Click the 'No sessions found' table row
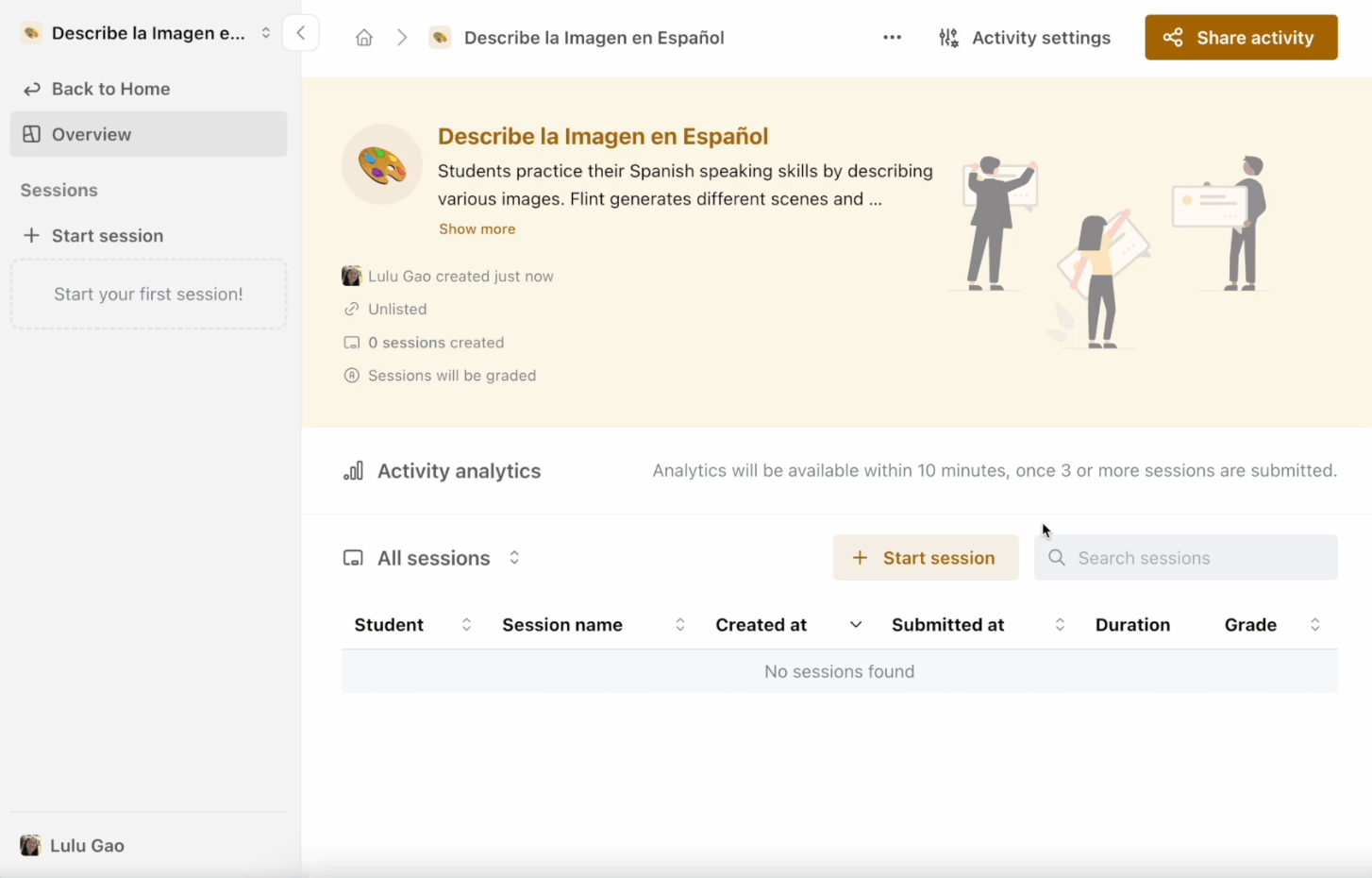This screenshot has width=1372, height=878. (840, 671)
